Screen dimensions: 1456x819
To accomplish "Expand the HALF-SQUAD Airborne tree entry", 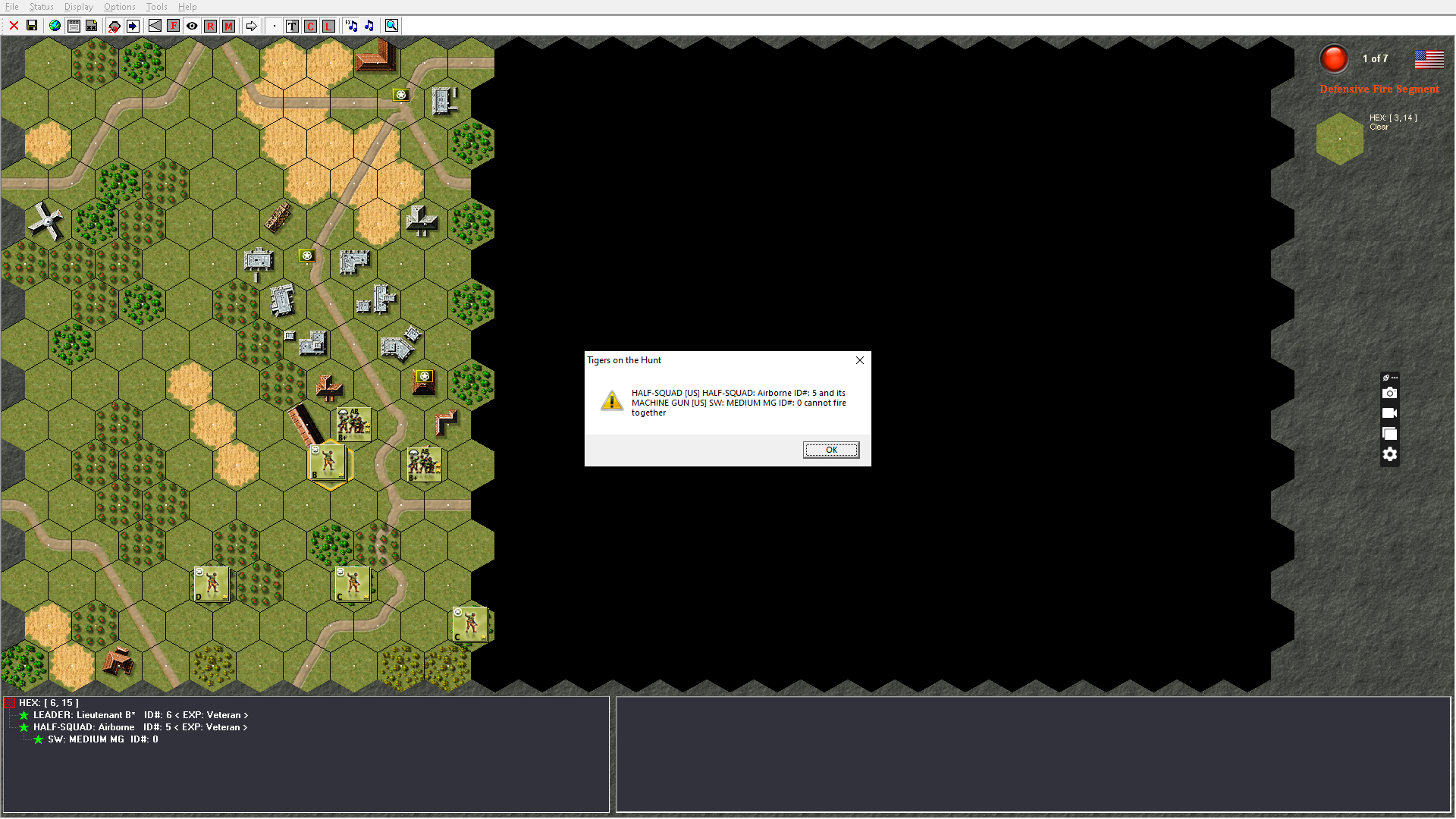I will [x=83, y=727].
